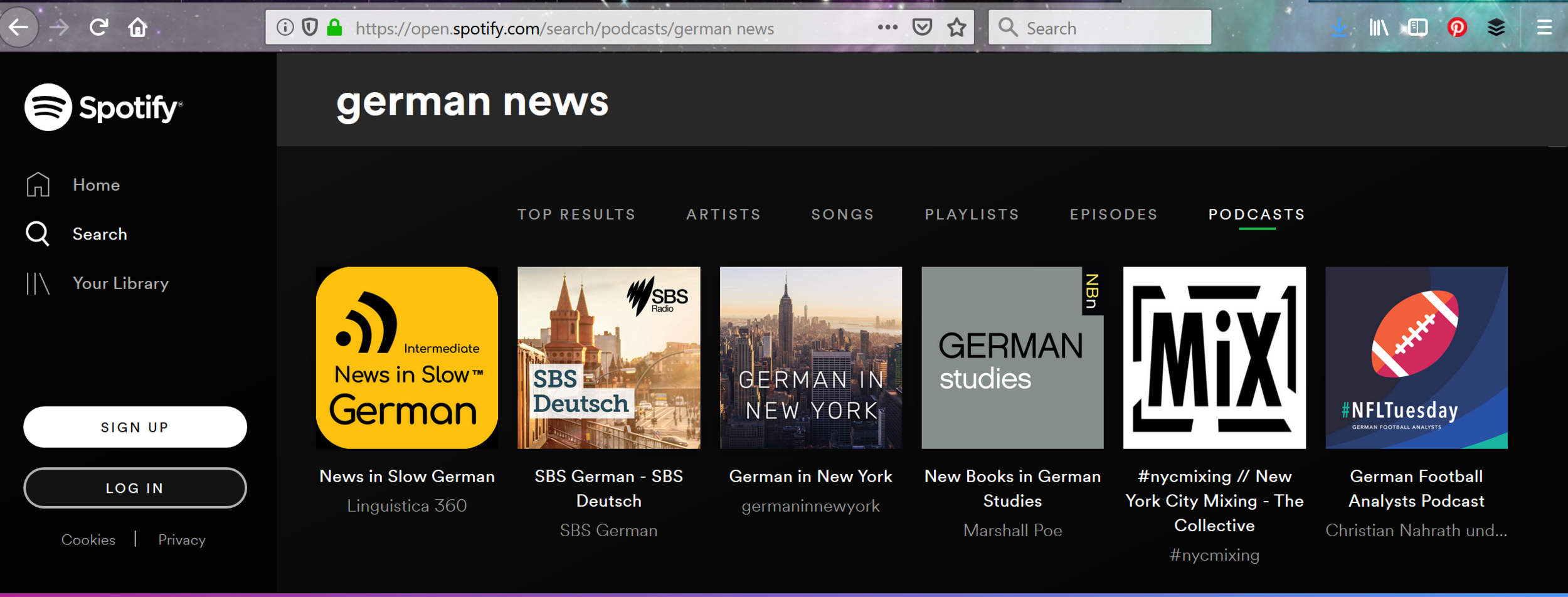
Task: Switch to the Playlists tab
Action: (971, 214)
